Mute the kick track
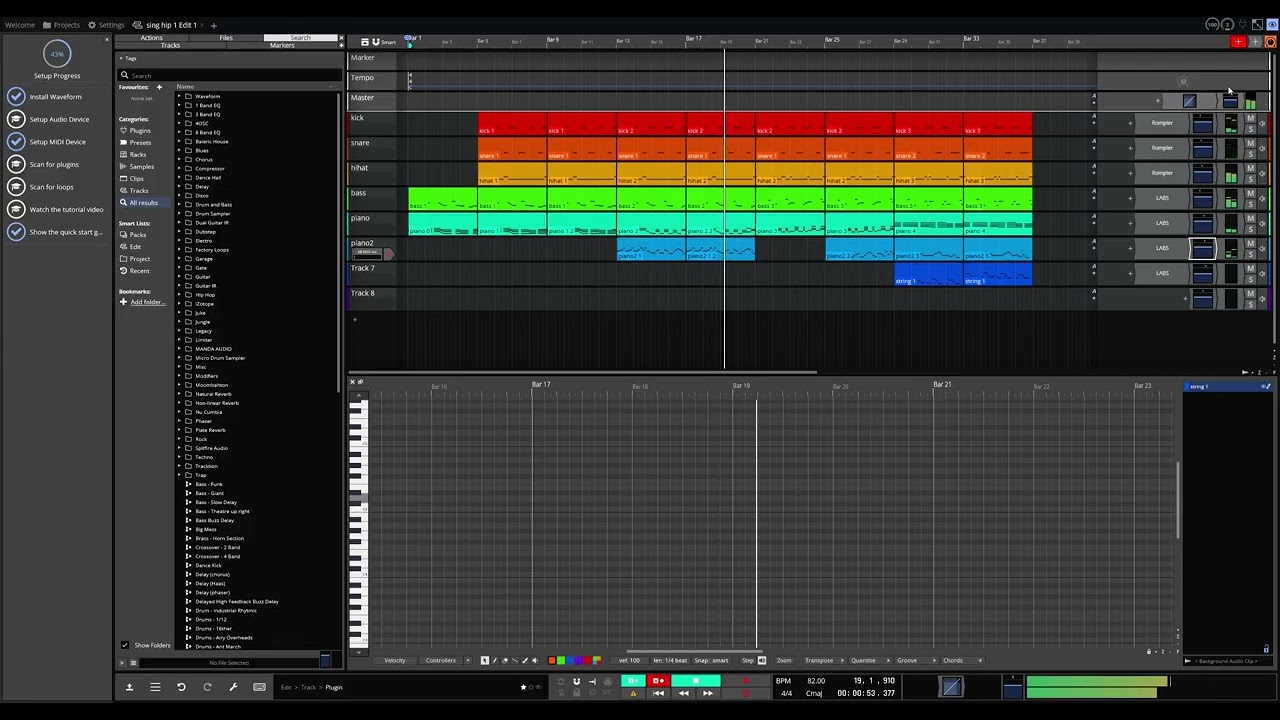 [x=1250, y=119]
